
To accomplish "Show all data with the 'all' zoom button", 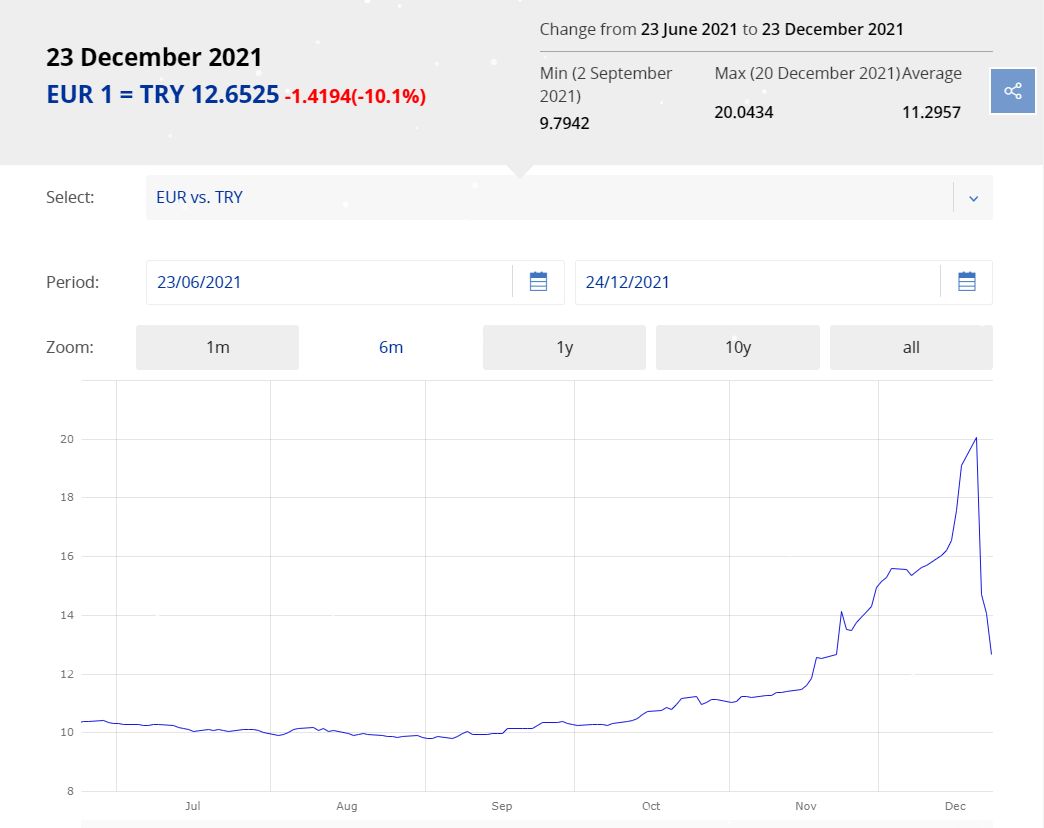I will coord(910,347).
